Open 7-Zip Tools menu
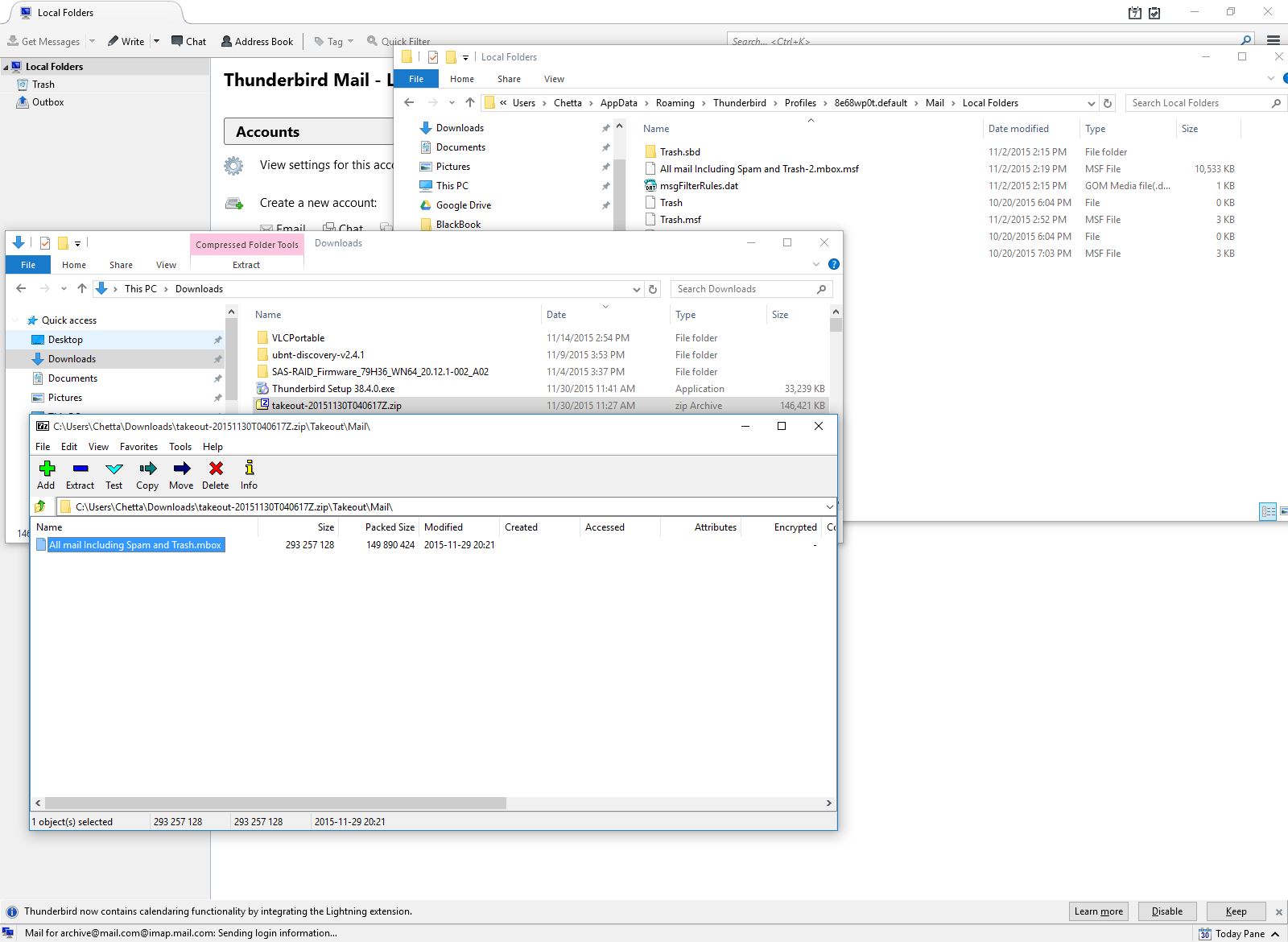Viewport: 1288px width, 942px height. [x=180, y=447]
